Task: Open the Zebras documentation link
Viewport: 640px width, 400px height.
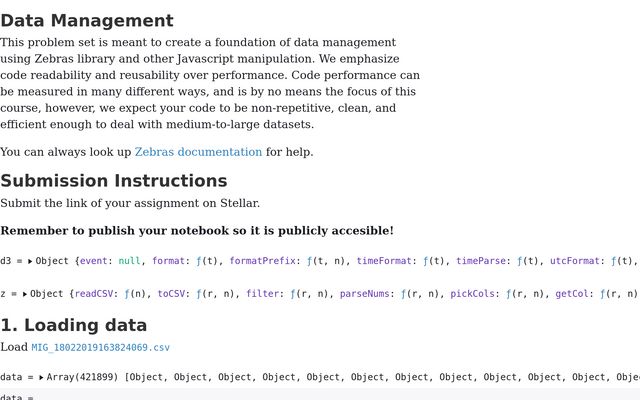Action: [198, 152]
